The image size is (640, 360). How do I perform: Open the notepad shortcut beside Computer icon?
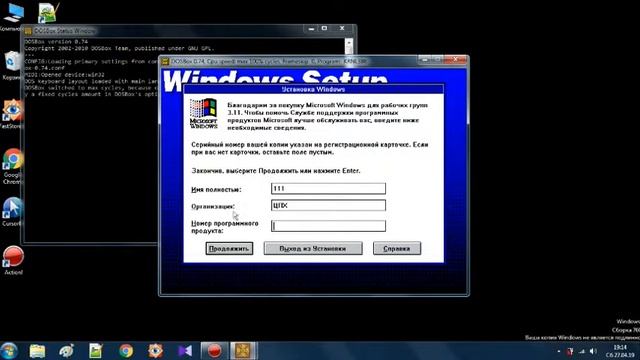tap(49, 13)
